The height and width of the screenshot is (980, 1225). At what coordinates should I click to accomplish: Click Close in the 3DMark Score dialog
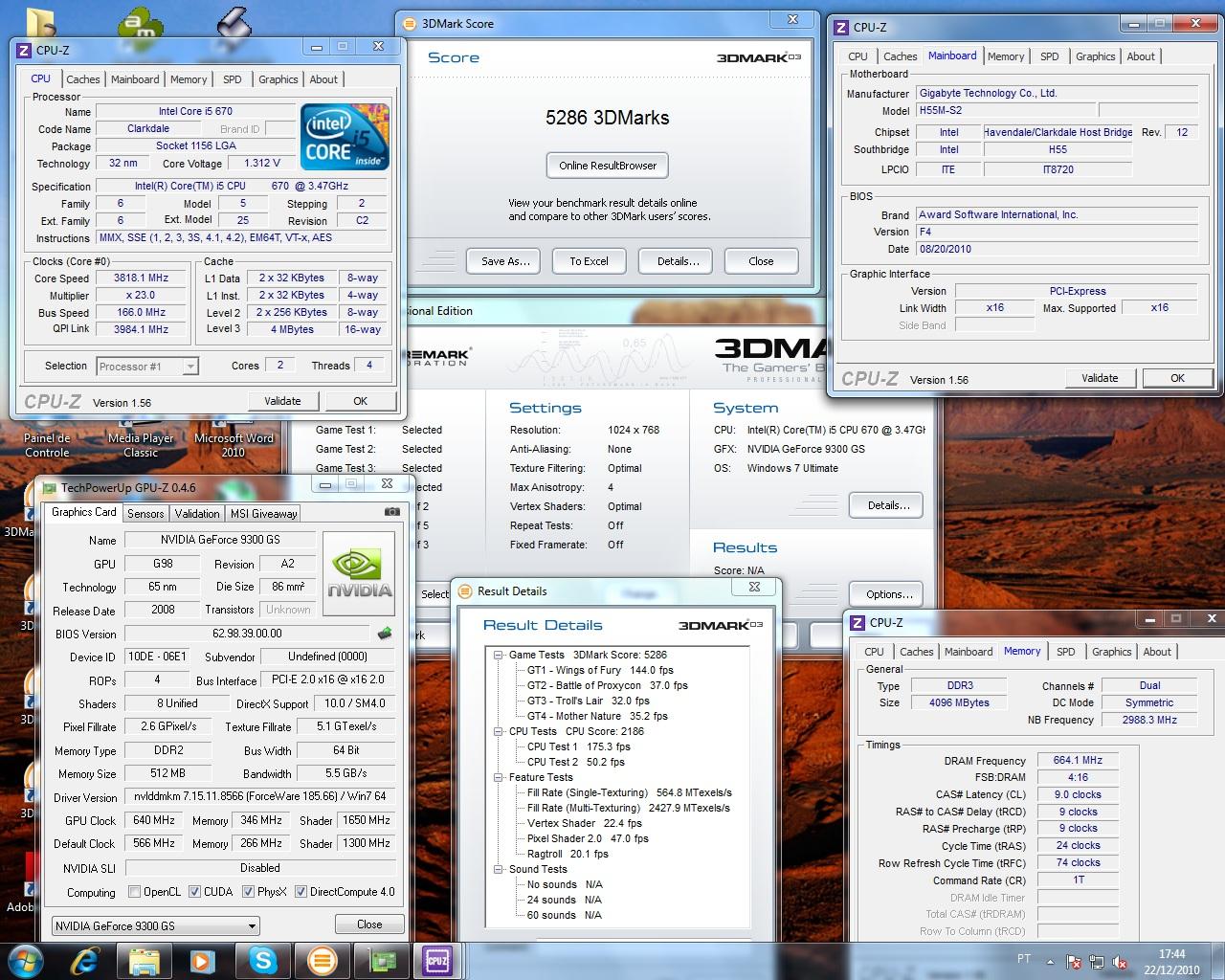pos(761,261)
